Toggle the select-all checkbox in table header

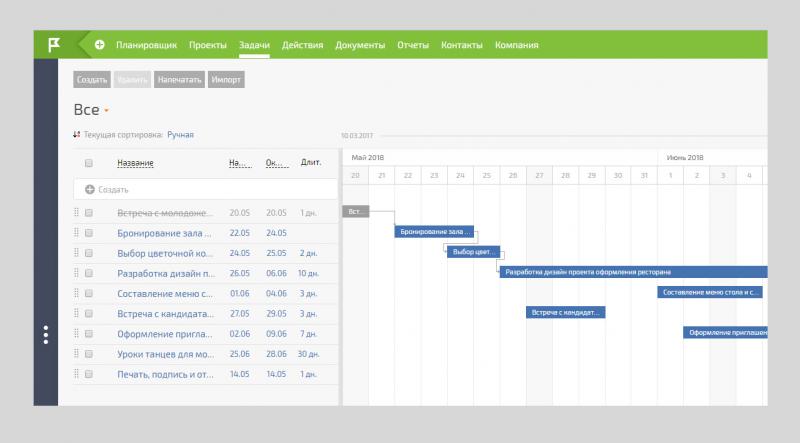click(89, 163)
